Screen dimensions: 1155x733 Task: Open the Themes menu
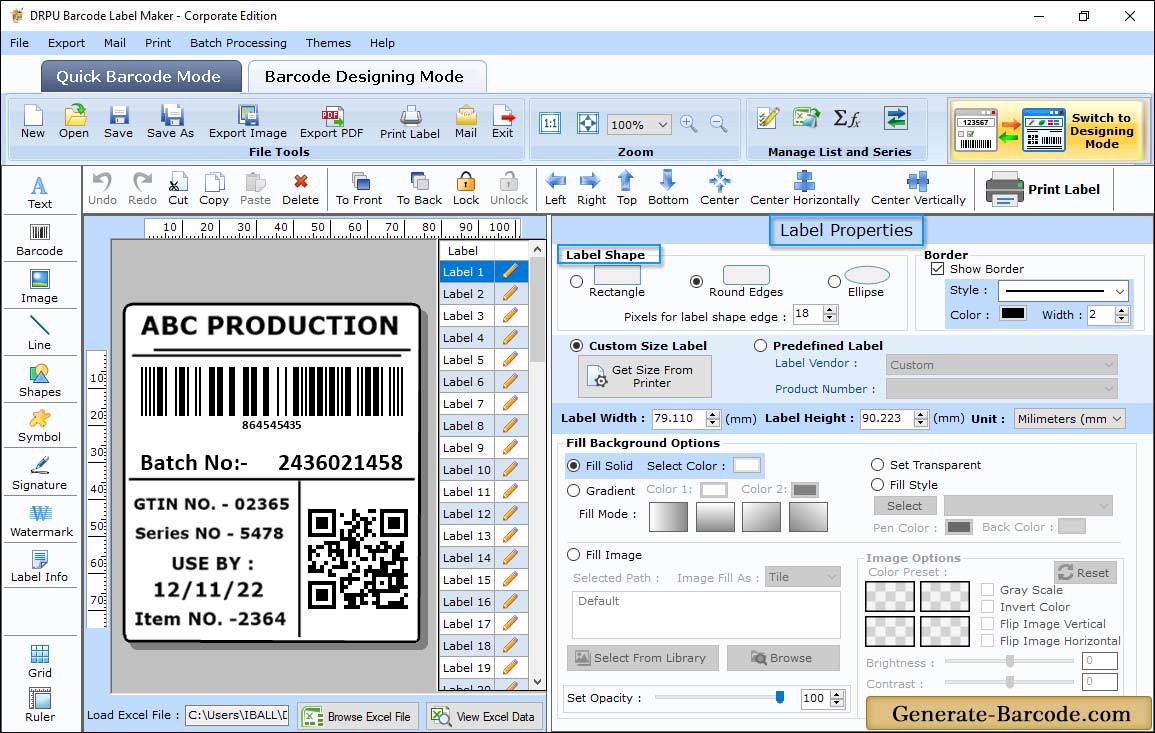coord(328,43)
